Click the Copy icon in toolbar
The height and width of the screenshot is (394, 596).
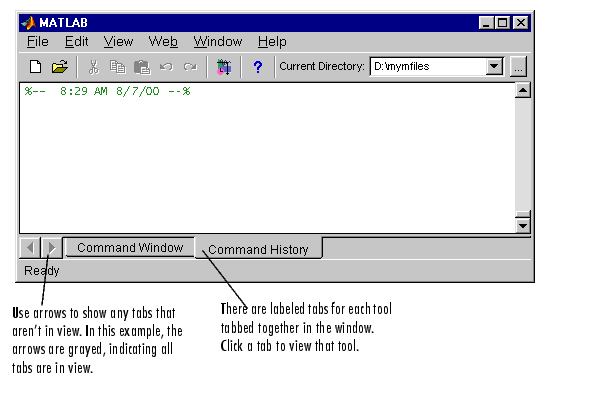117,67
